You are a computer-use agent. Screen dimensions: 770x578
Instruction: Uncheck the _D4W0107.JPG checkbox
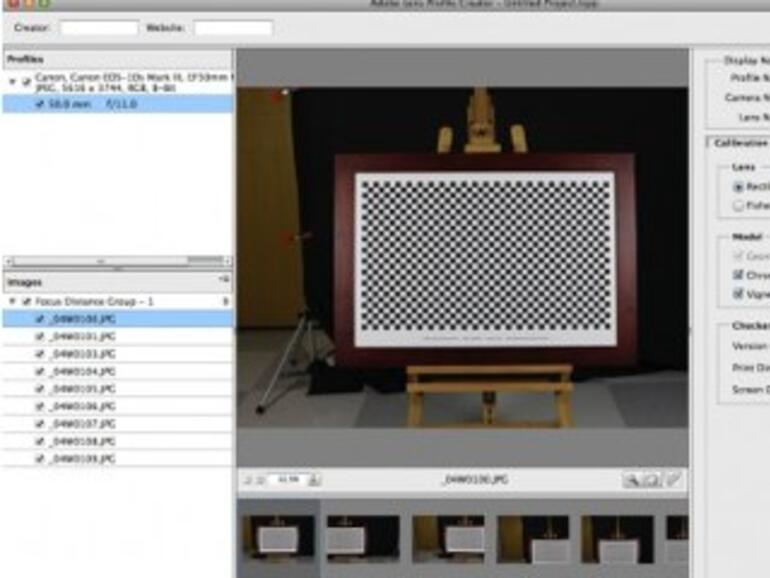tap(40, 424)
